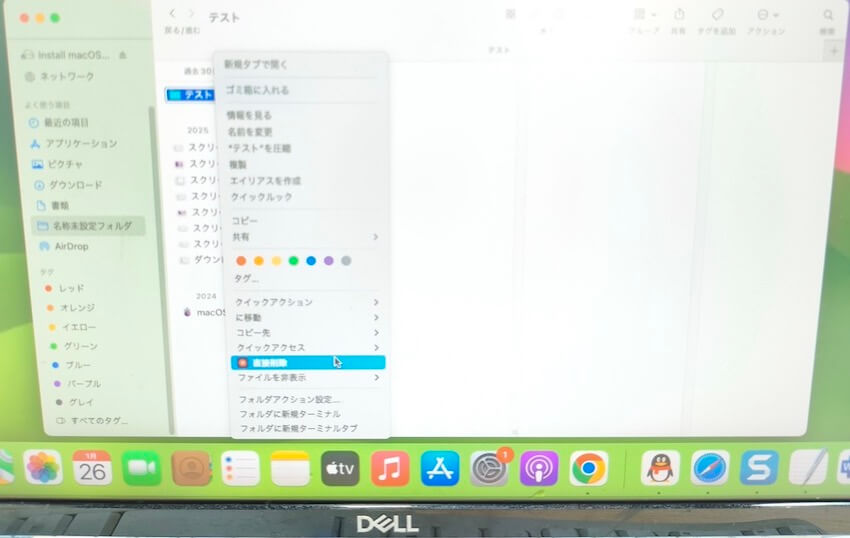The width and height of the screenshot is (850, 538).
Task: Choose 新規タブで開く in context menu
Action: point(256,65)
